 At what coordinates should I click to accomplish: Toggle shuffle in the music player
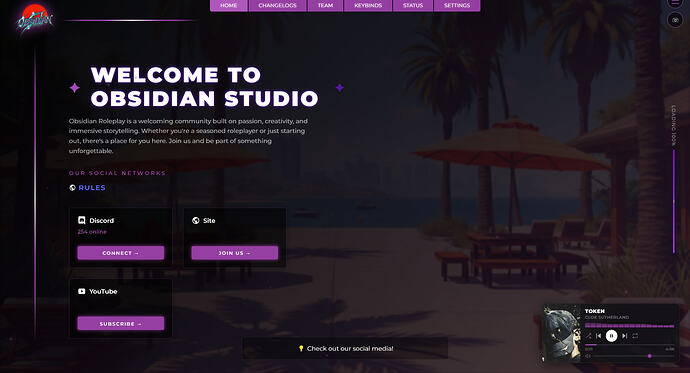click(588, 336)
